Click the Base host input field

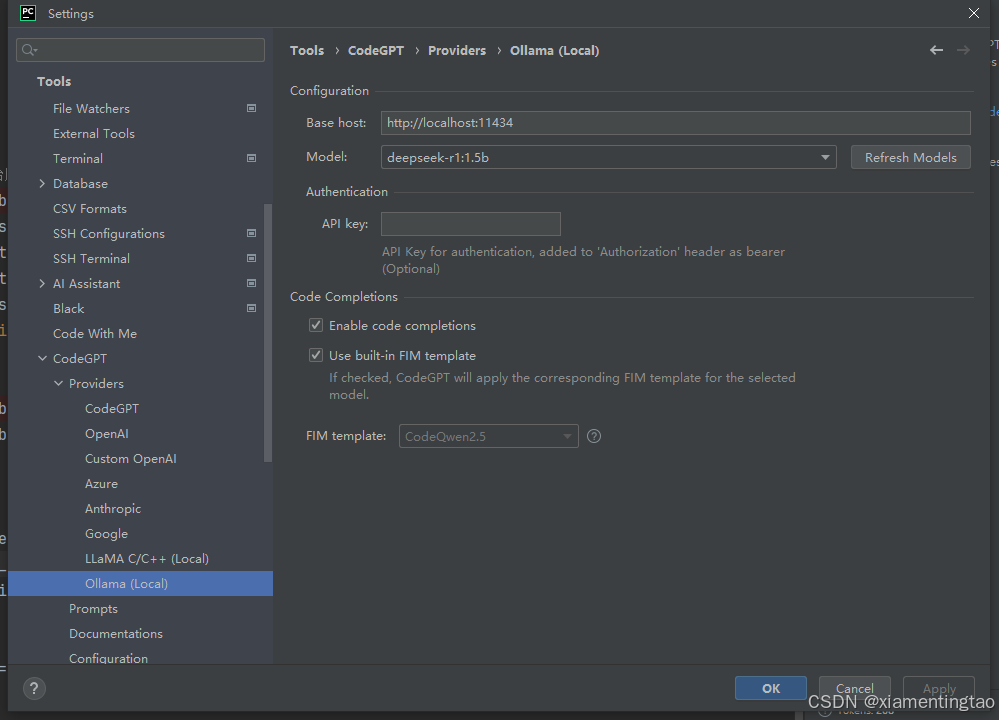coord(675,122)
